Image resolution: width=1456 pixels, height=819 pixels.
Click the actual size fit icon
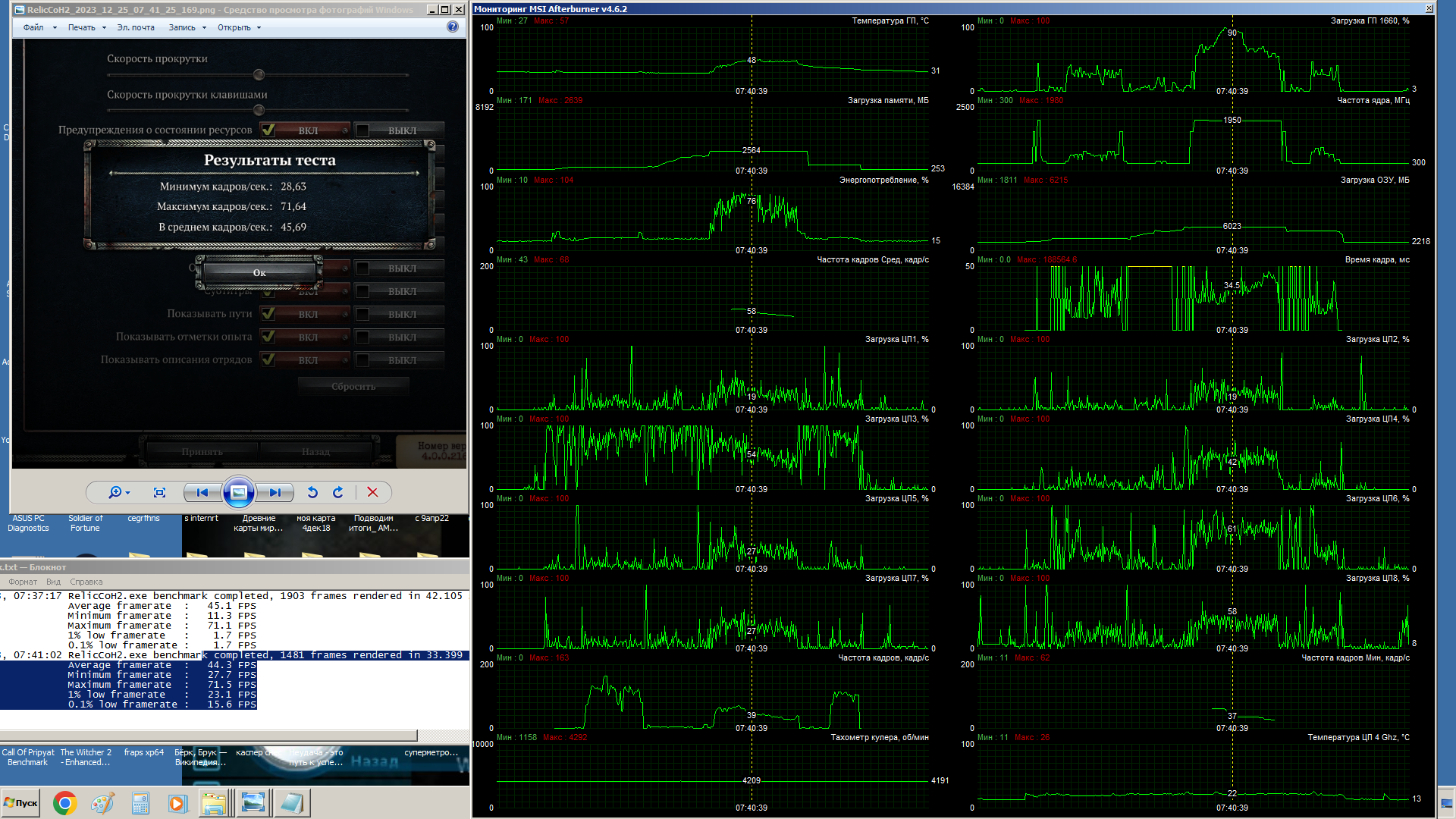coord(159,492)
